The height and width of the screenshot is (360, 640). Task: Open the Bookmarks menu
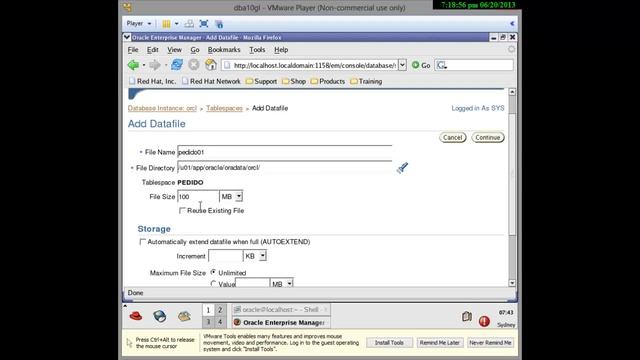(224, 50)
